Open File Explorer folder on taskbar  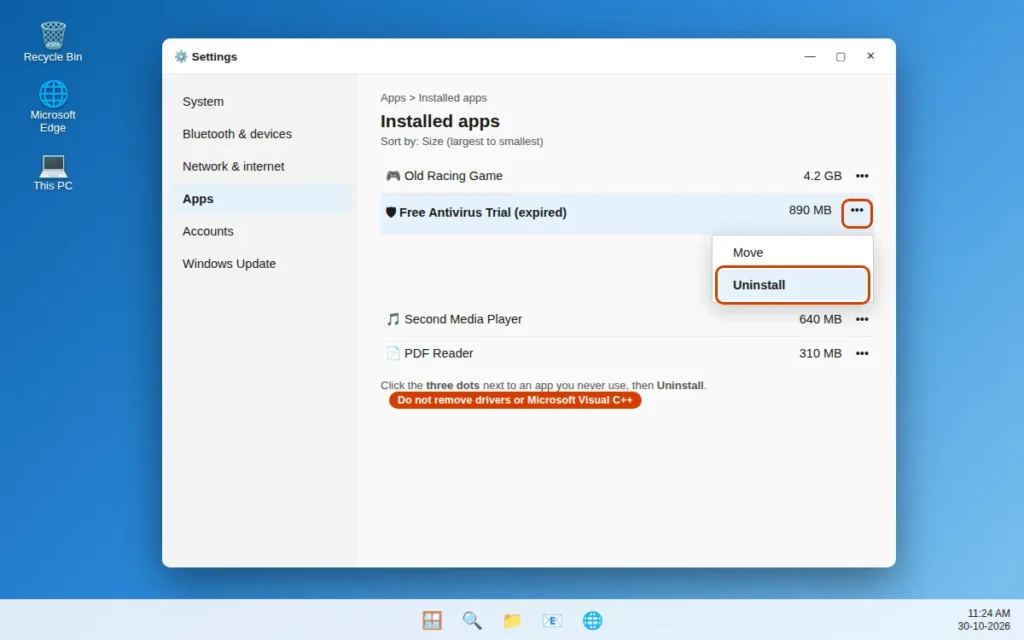(x=512, y=620)
